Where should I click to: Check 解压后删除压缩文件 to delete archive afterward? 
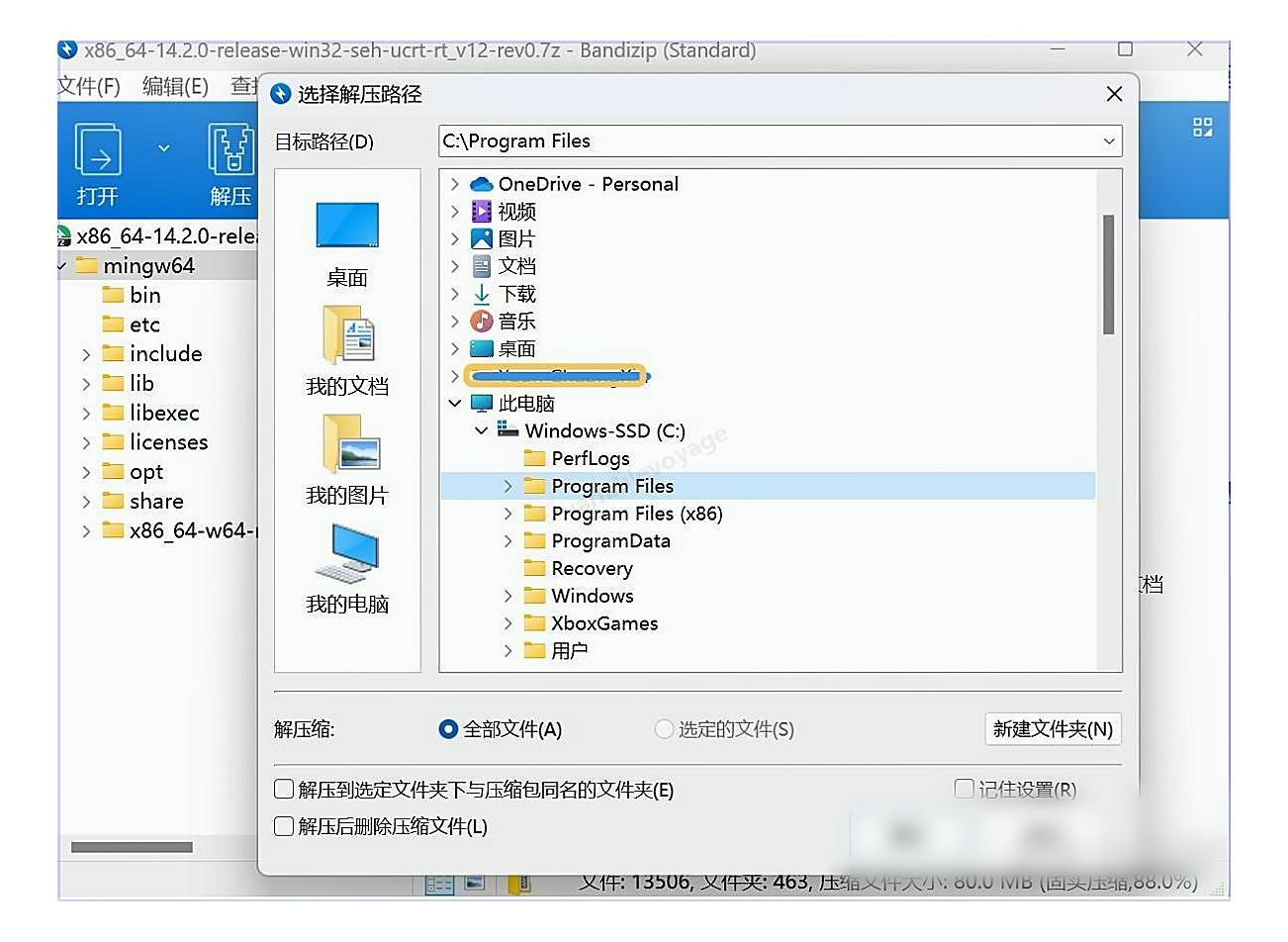283,826
